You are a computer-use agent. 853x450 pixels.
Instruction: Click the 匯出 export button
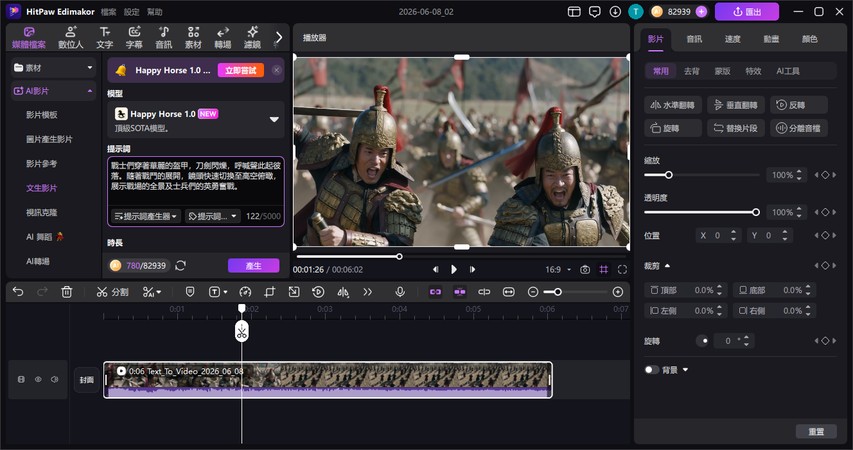(747, 11)
